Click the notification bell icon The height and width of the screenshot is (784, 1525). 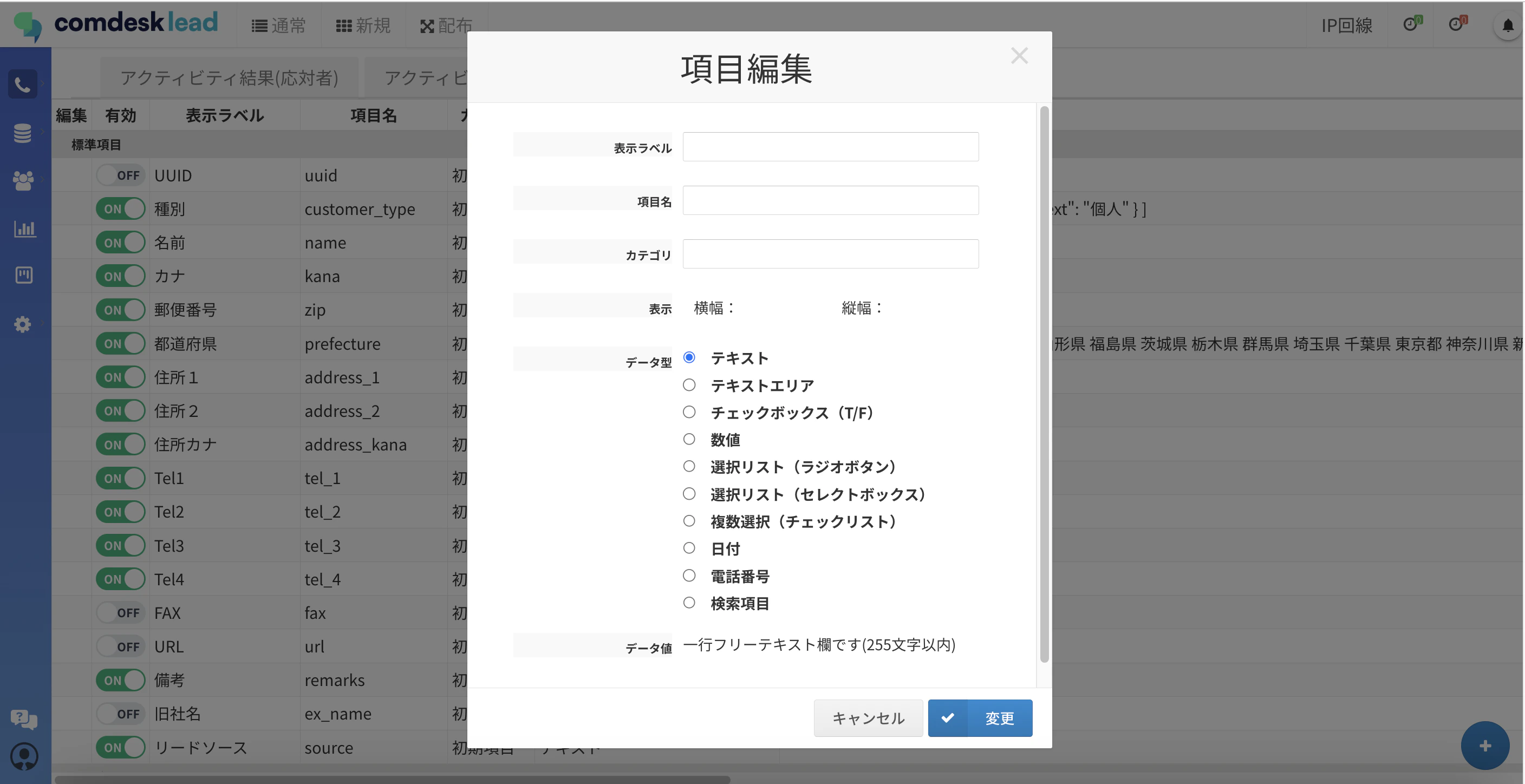(1507, 25)
